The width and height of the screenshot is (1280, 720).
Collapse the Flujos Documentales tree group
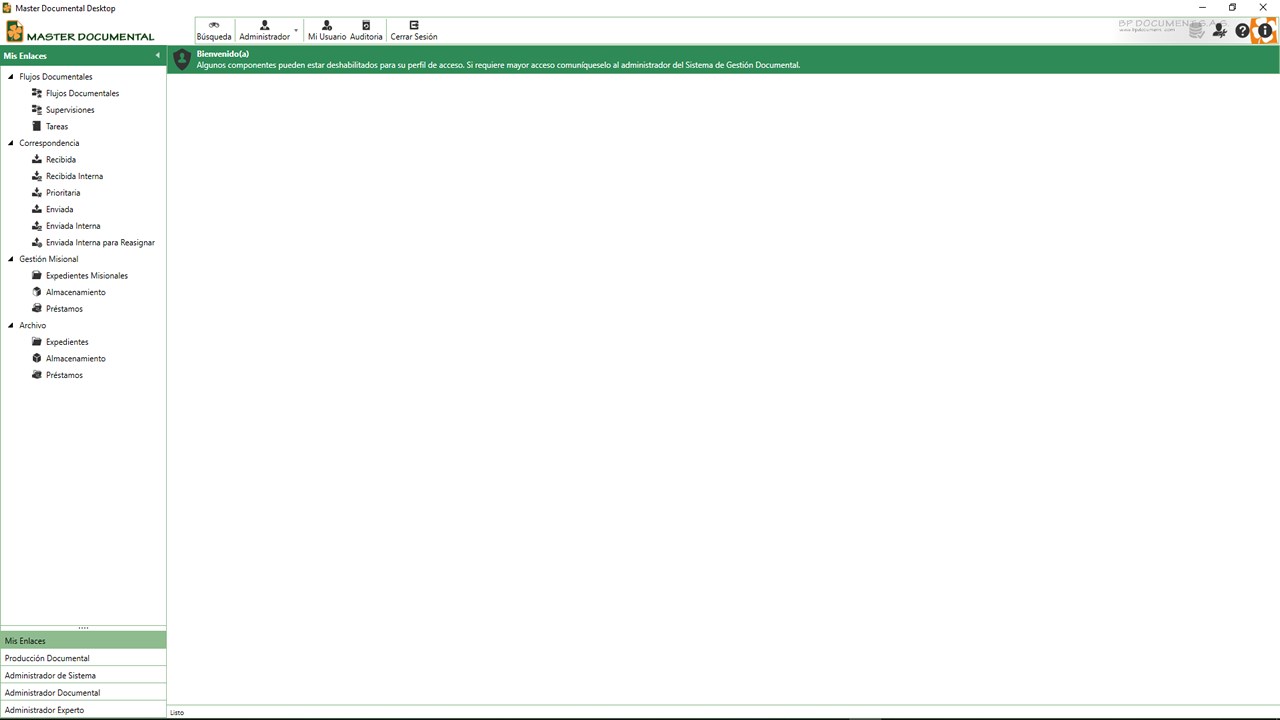click(x=11, y=77)
